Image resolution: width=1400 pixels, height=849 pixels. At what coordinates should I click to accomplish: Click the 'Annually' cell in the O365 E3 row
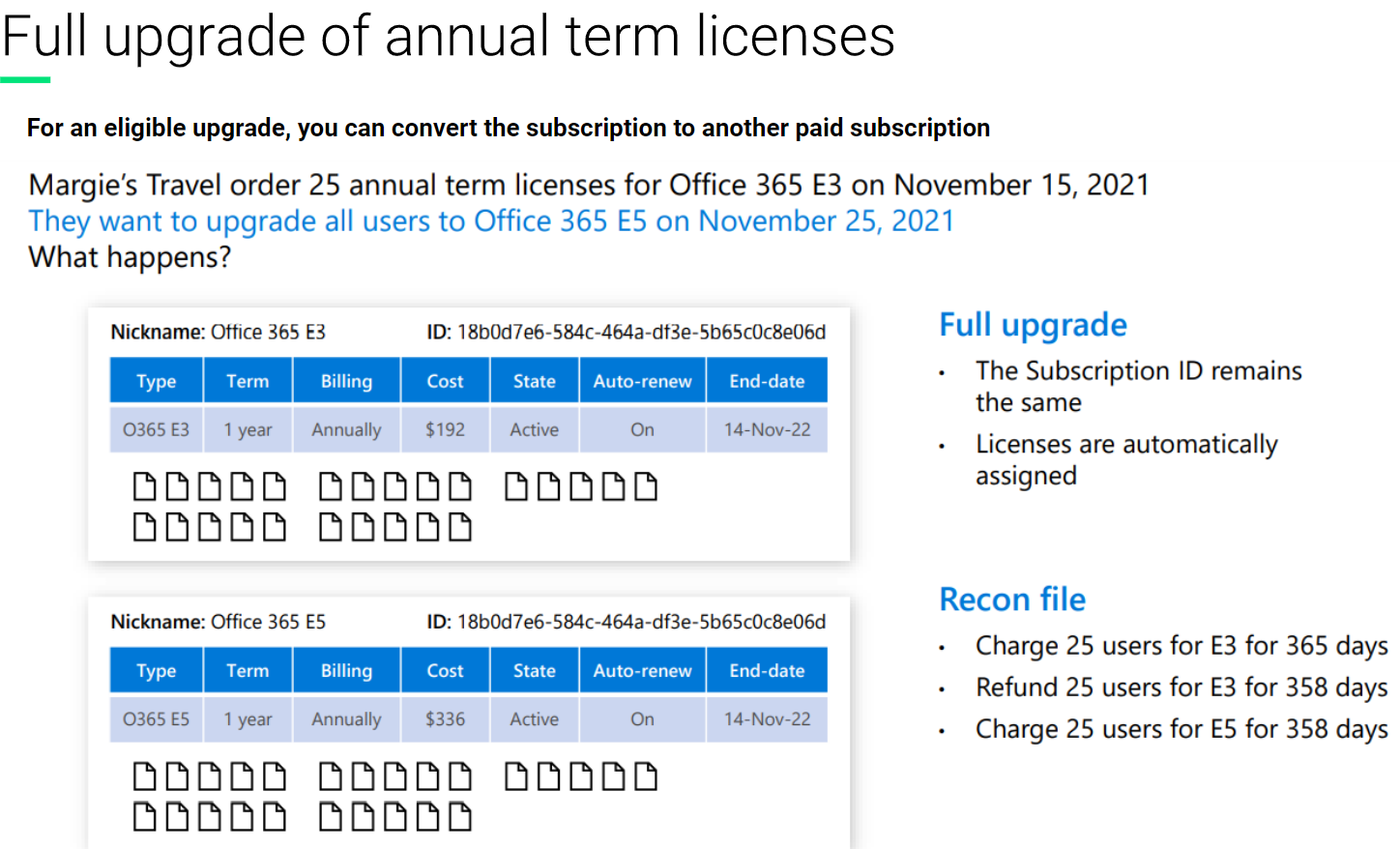tap(346, 429)
